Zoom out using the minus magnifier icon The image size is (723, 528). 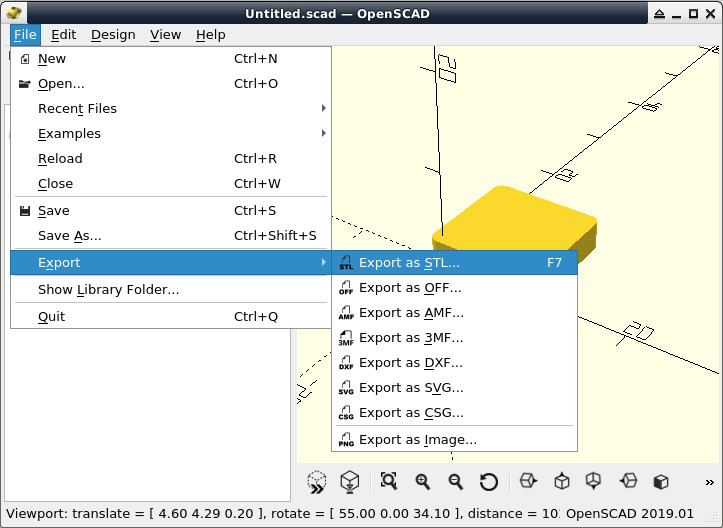(456, 482)
